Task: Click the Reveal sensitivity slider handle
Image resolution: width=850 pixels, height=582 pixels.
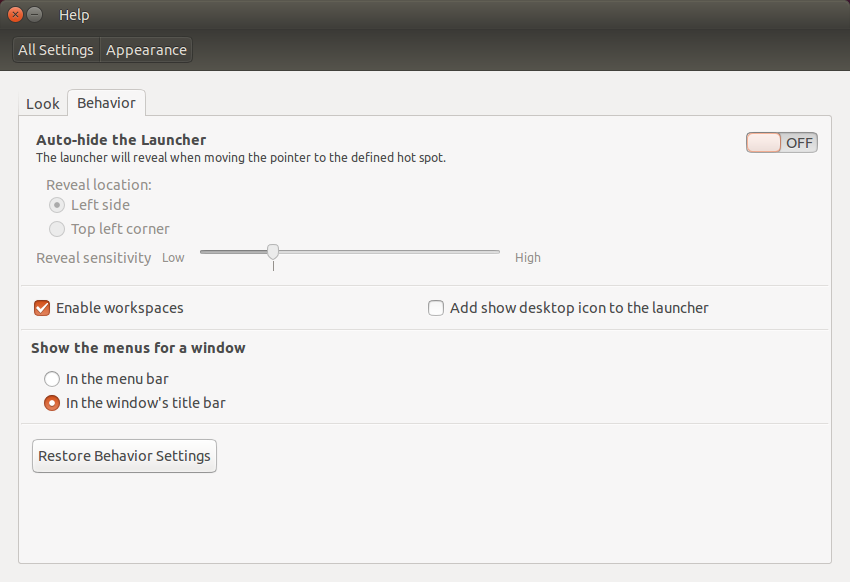Action: point(273,251)
